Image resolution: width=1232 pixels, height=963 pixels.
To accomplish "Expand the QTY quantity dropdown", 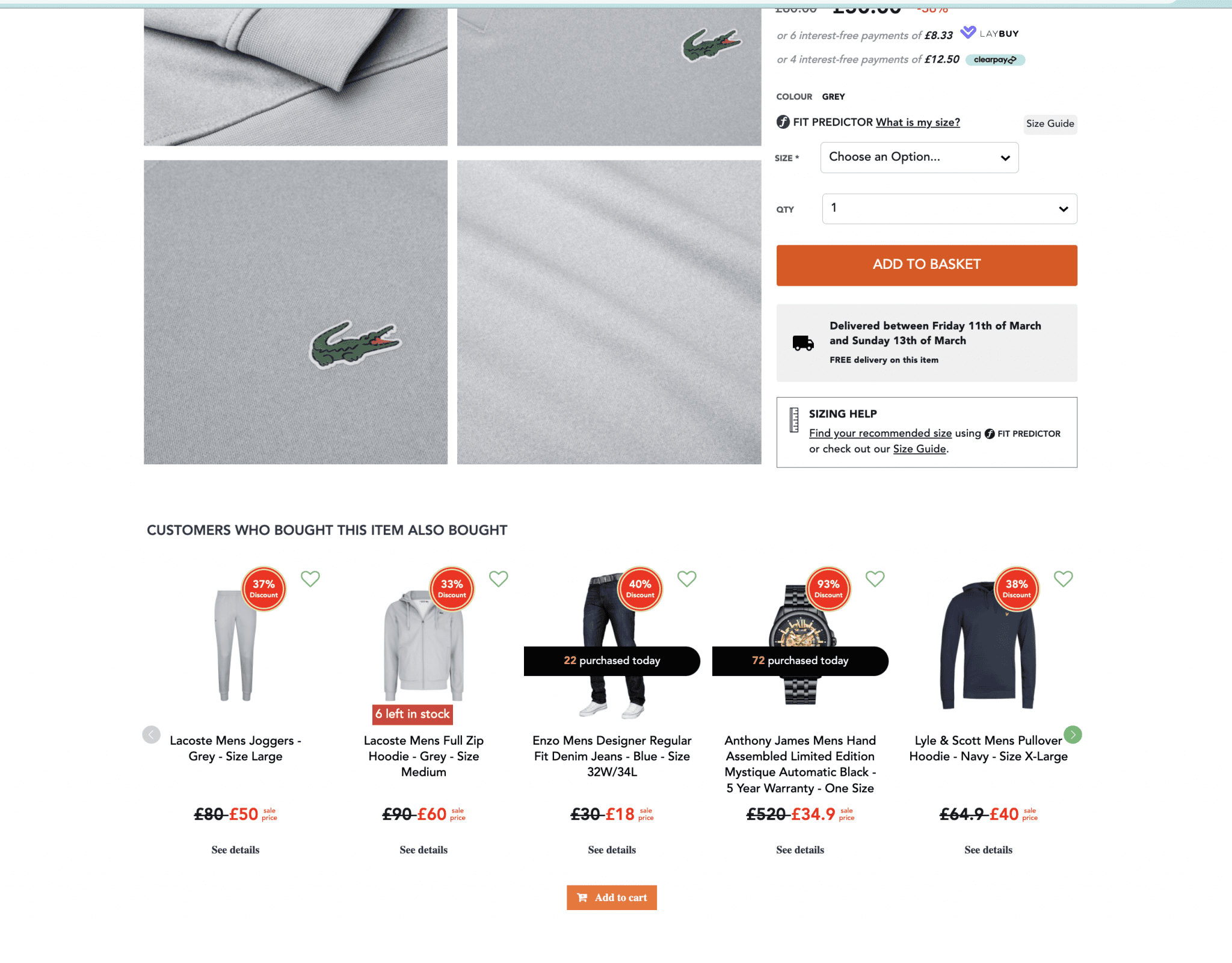I will pos(949,209).
